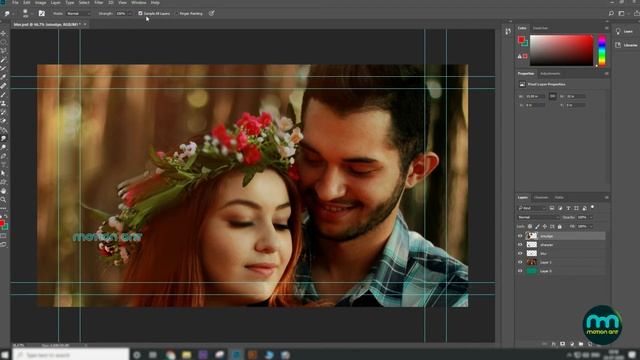Open the layer Fill dropdown
Viewport: 640px width, 360px height.
tap(591, 226)
